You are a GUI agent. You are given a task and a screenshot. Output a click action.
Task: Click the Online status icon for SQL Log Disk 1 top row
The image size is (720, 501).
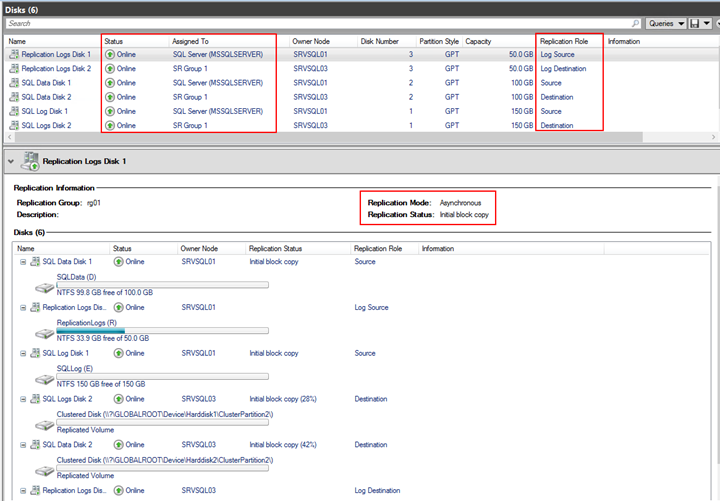pos(110,111)
